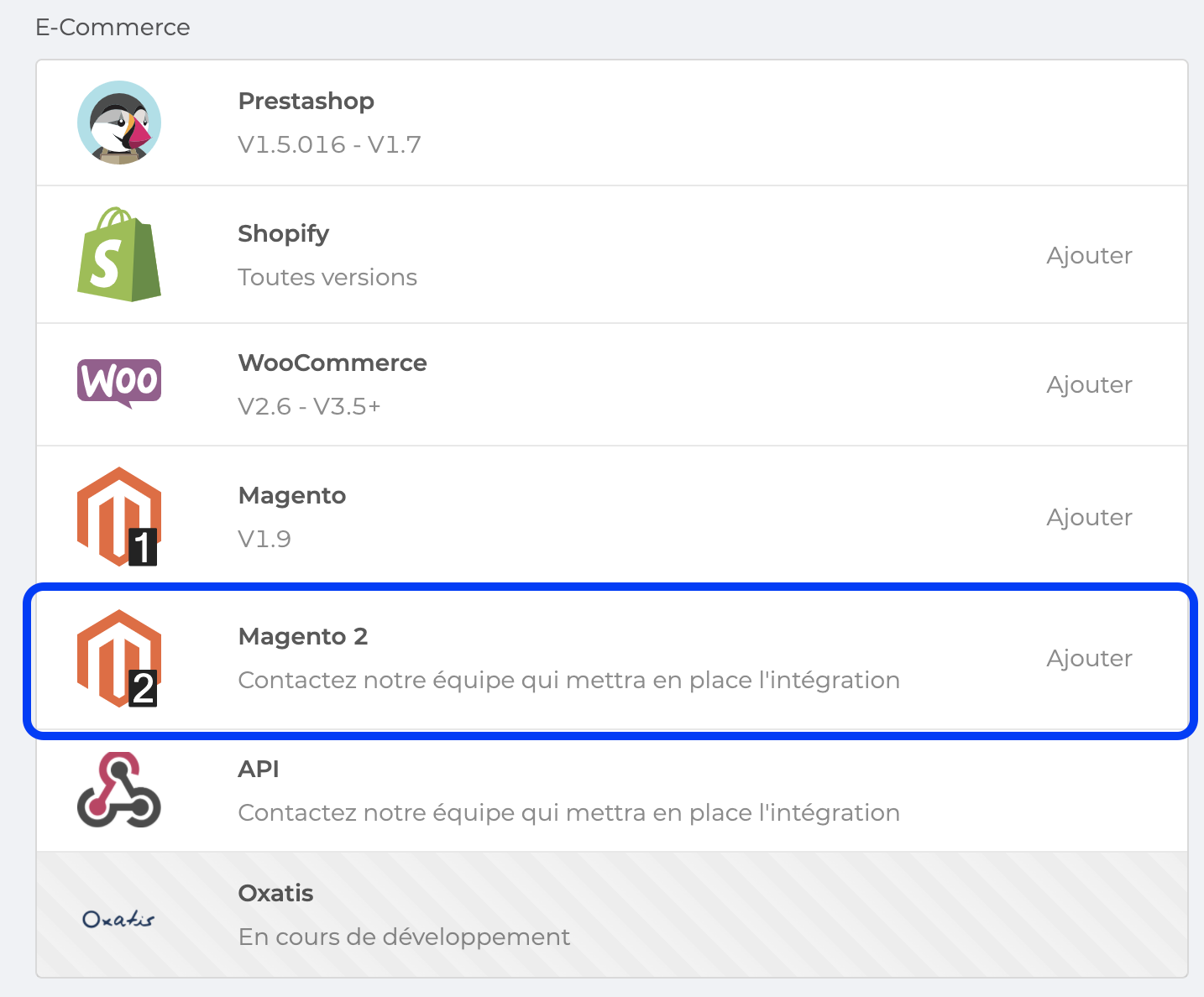The height and width of the screenshot is (997, 1204).
Task: Click the Magento V1.9 version label
Action: point(264,538)
